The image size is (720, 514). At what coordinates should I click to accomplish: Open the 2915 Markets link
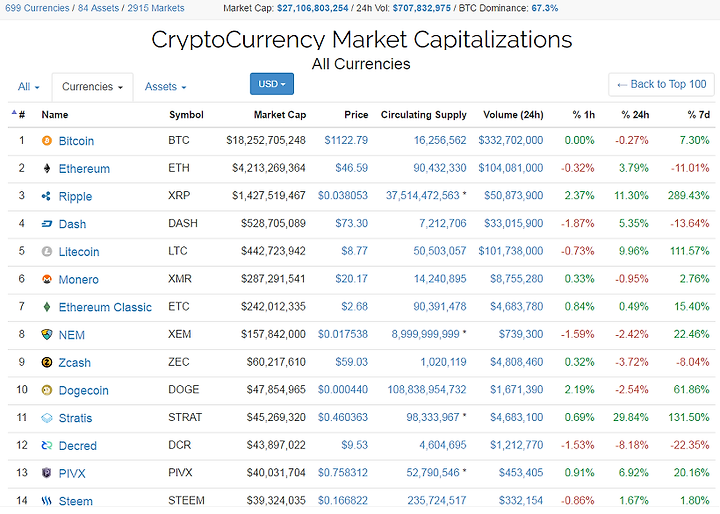pyautogui.click(x=156, y=8)
